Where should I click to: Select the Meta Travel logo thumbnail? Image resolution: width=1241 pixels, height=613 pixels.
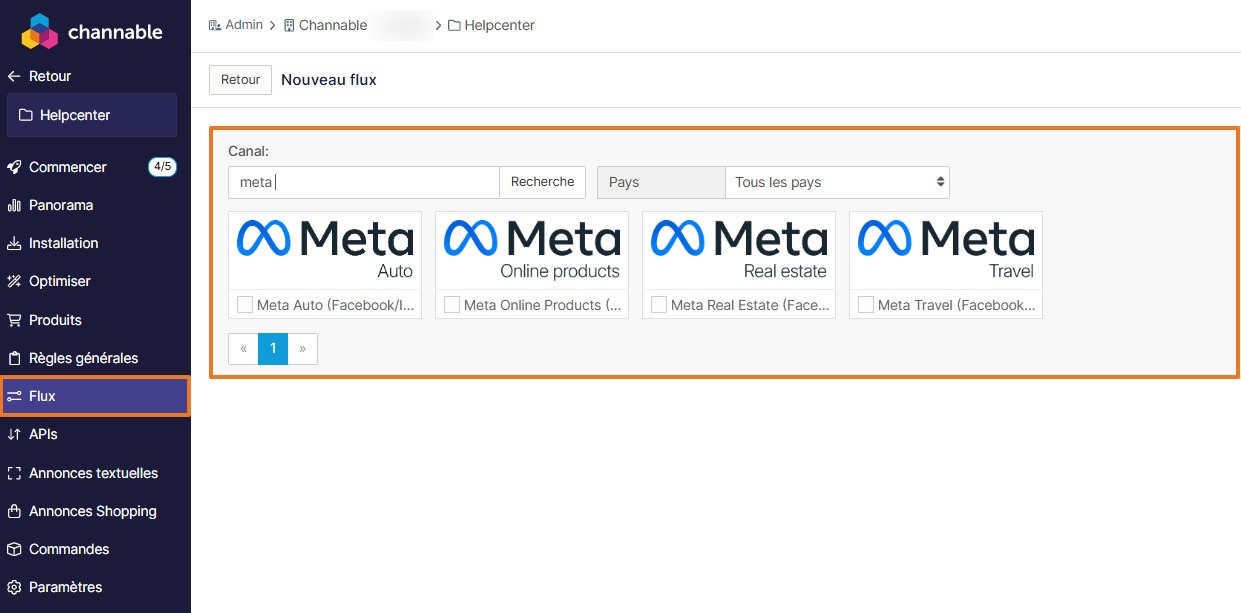(x=946, y=250)
